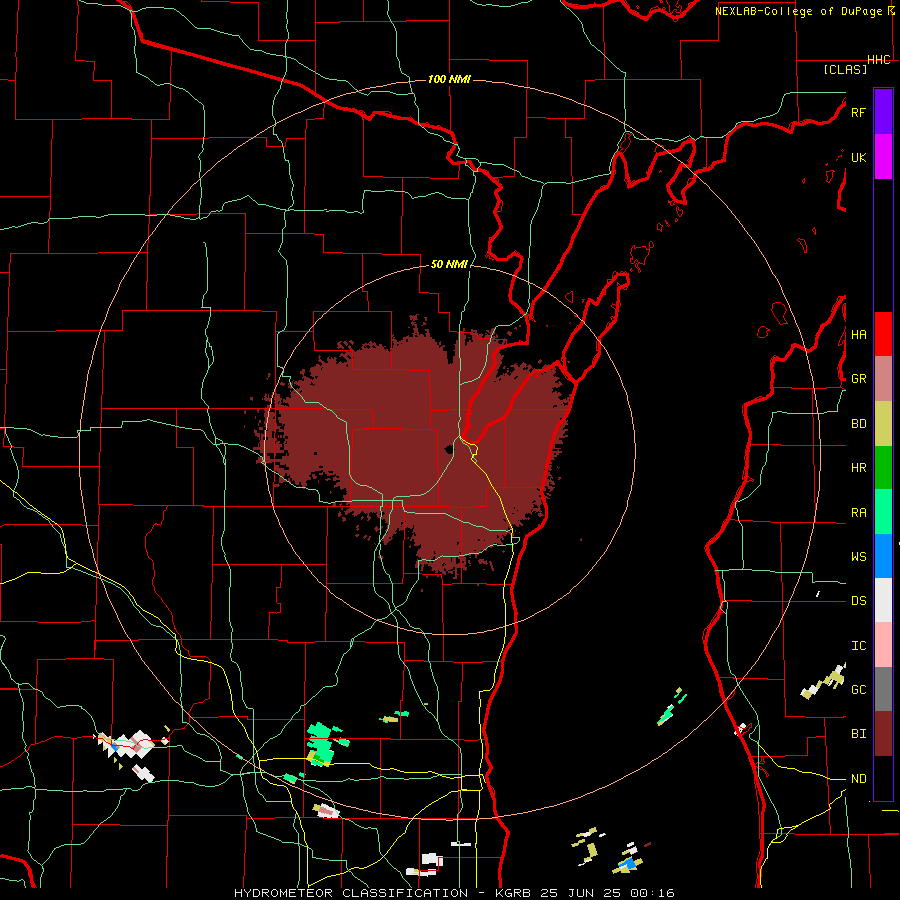Select the light pink IC legend swatch
The height and width of the screenshot is (900, 900).
(x=883, y=645)
